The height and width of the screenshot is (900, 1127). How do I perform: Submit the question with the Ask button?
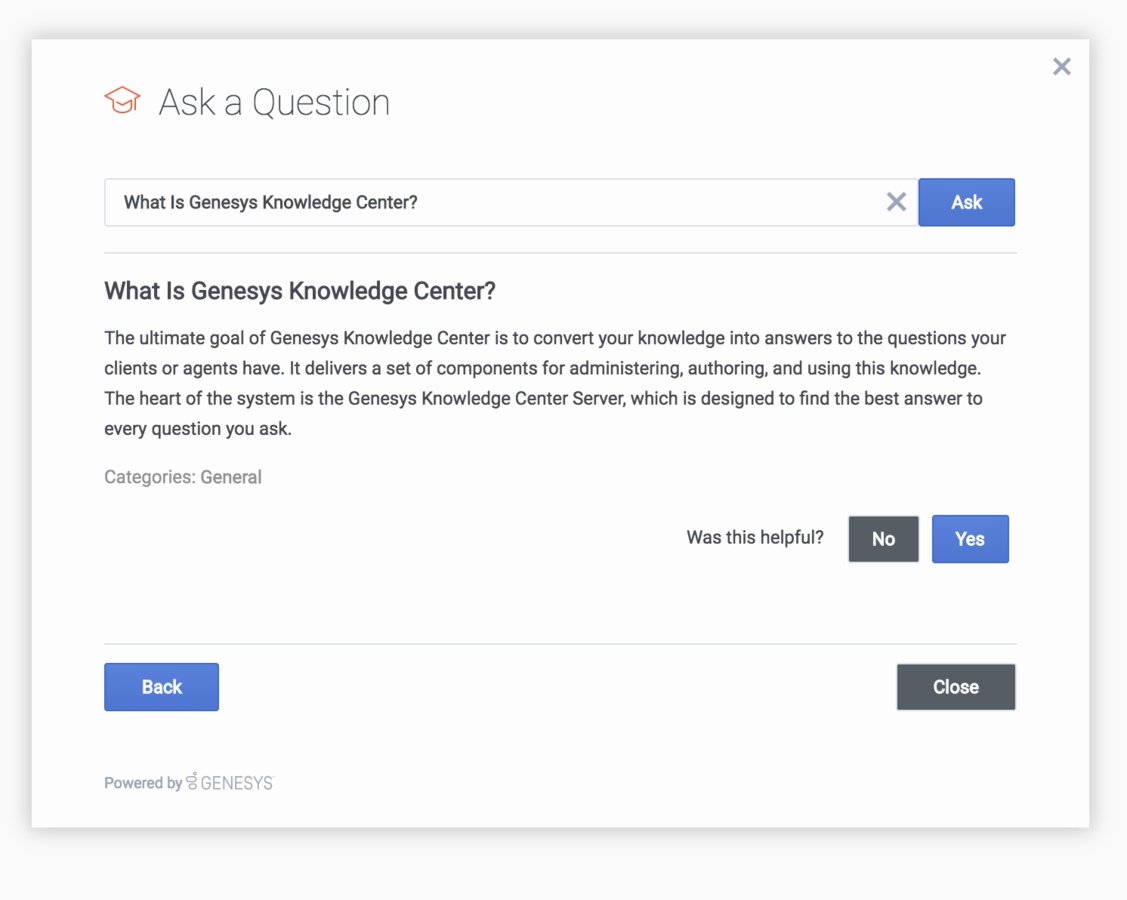967,202
